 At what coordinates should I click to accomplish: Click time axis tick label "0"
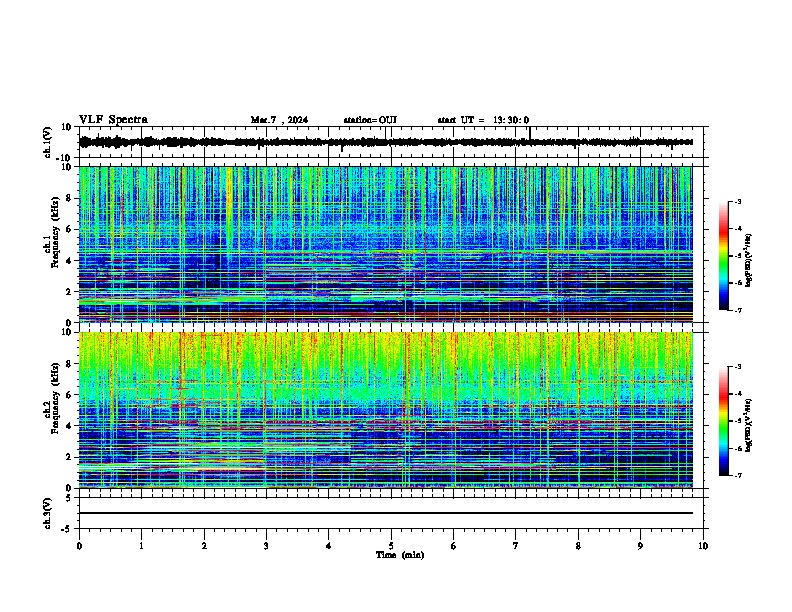pos(79,546)
